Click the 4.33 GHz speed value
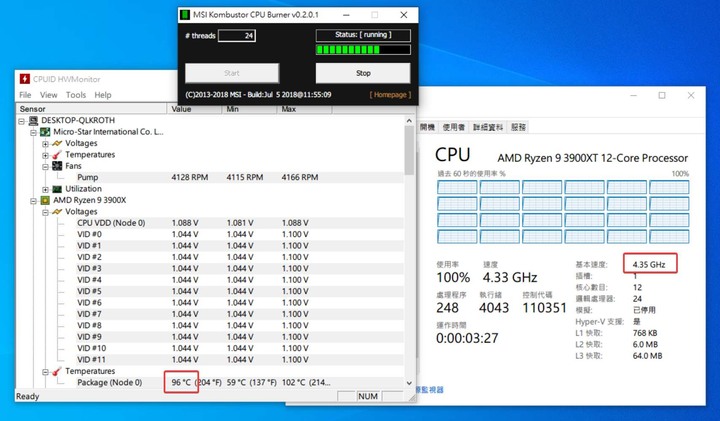Image resolution: width=720 pixels, height=421 pixels. tap(510, 277)
